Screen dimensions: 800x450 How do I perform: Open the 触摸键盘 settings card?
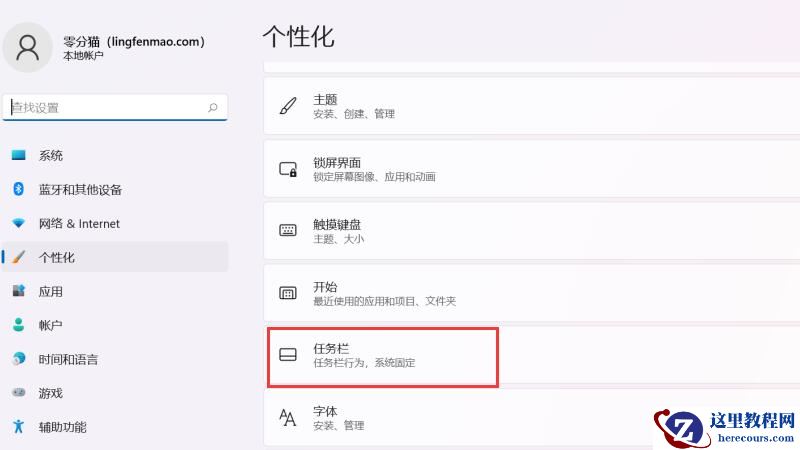click(532, 231)
